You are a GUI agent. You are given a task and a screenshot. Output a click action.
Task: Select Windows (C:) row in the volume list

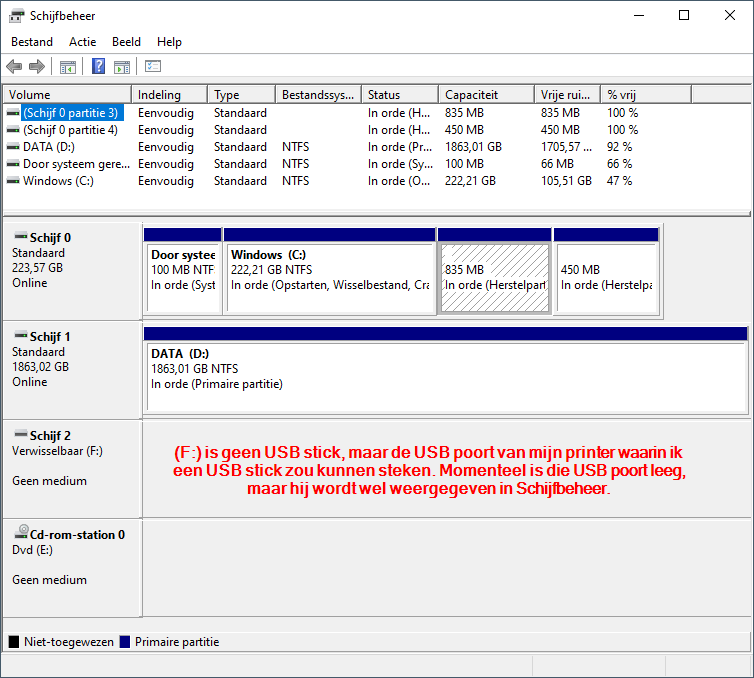pyautogui.click(x=58, y=181)
